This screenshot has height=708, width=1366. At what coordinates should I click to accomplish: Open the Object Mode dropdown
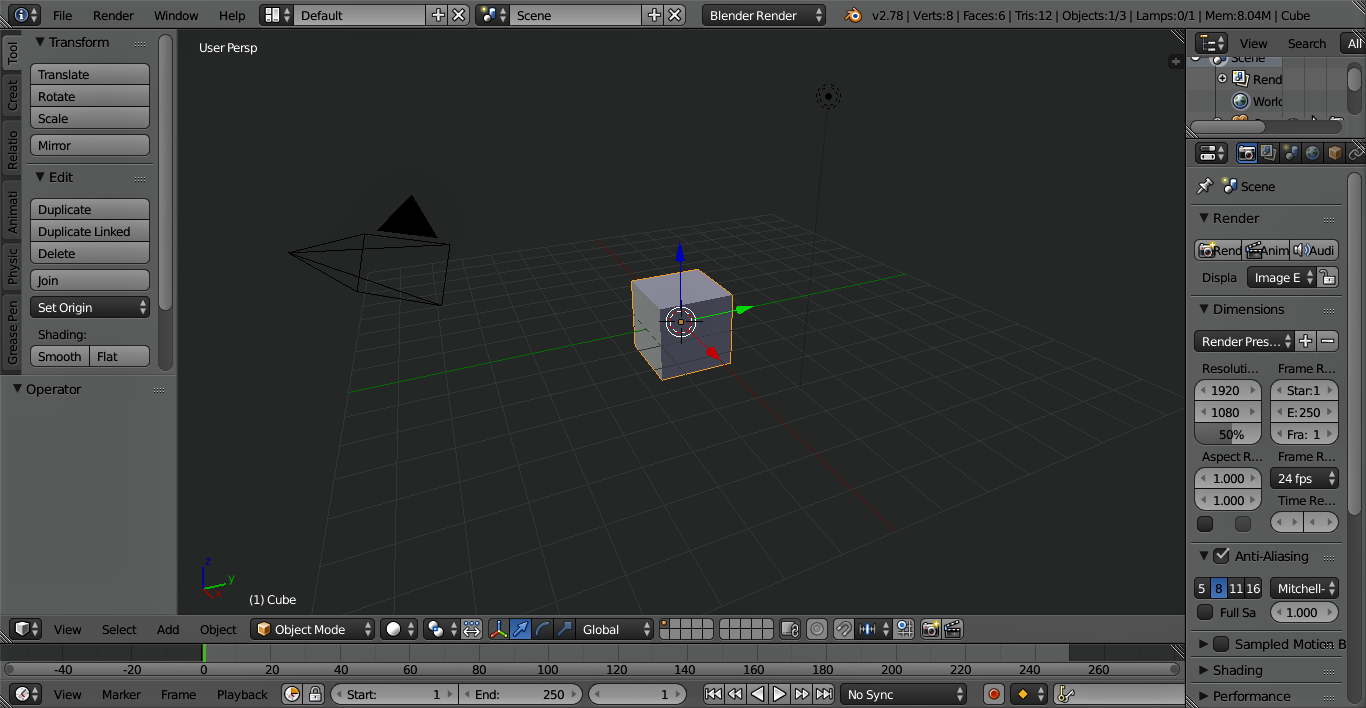(311, 629)
